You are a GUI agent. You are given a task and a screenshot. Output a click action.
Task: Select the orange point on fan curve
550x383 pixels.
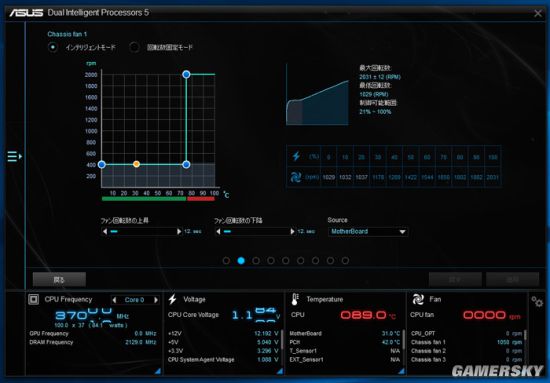(x=136, y=164)
